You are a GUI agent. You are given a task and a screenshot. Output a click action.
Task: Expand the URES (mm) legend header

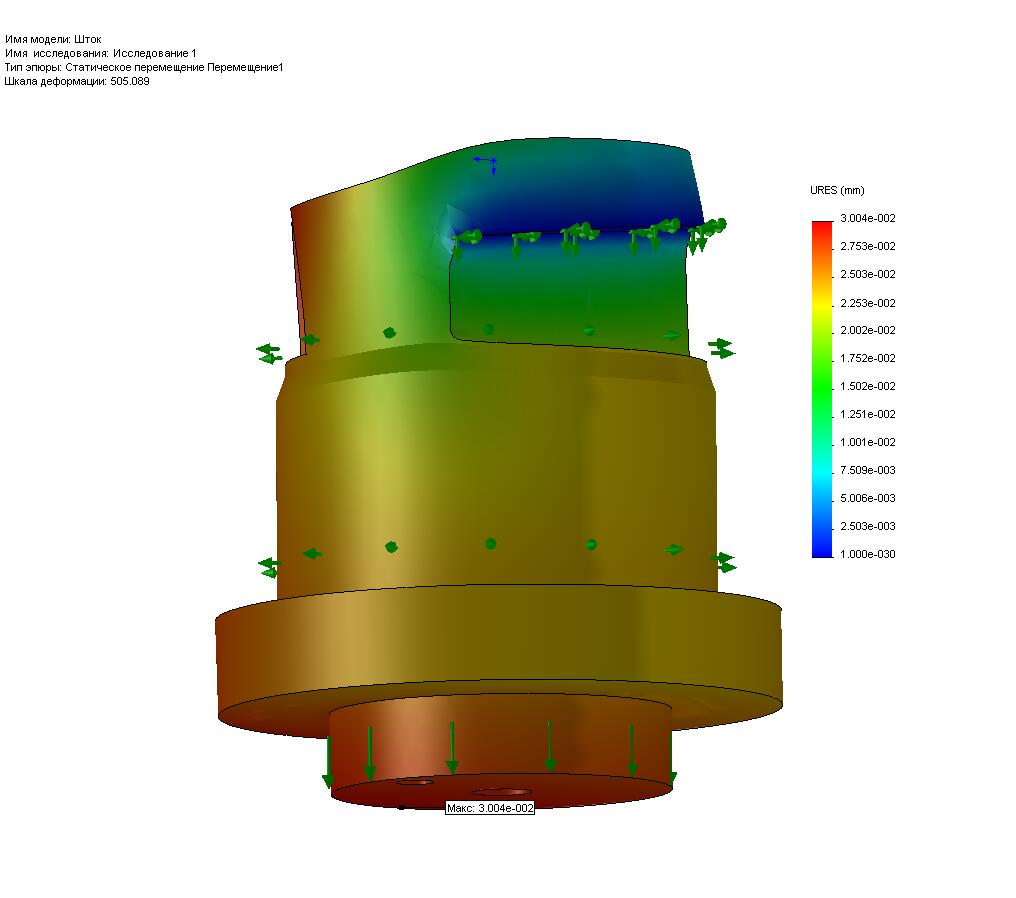838,189
